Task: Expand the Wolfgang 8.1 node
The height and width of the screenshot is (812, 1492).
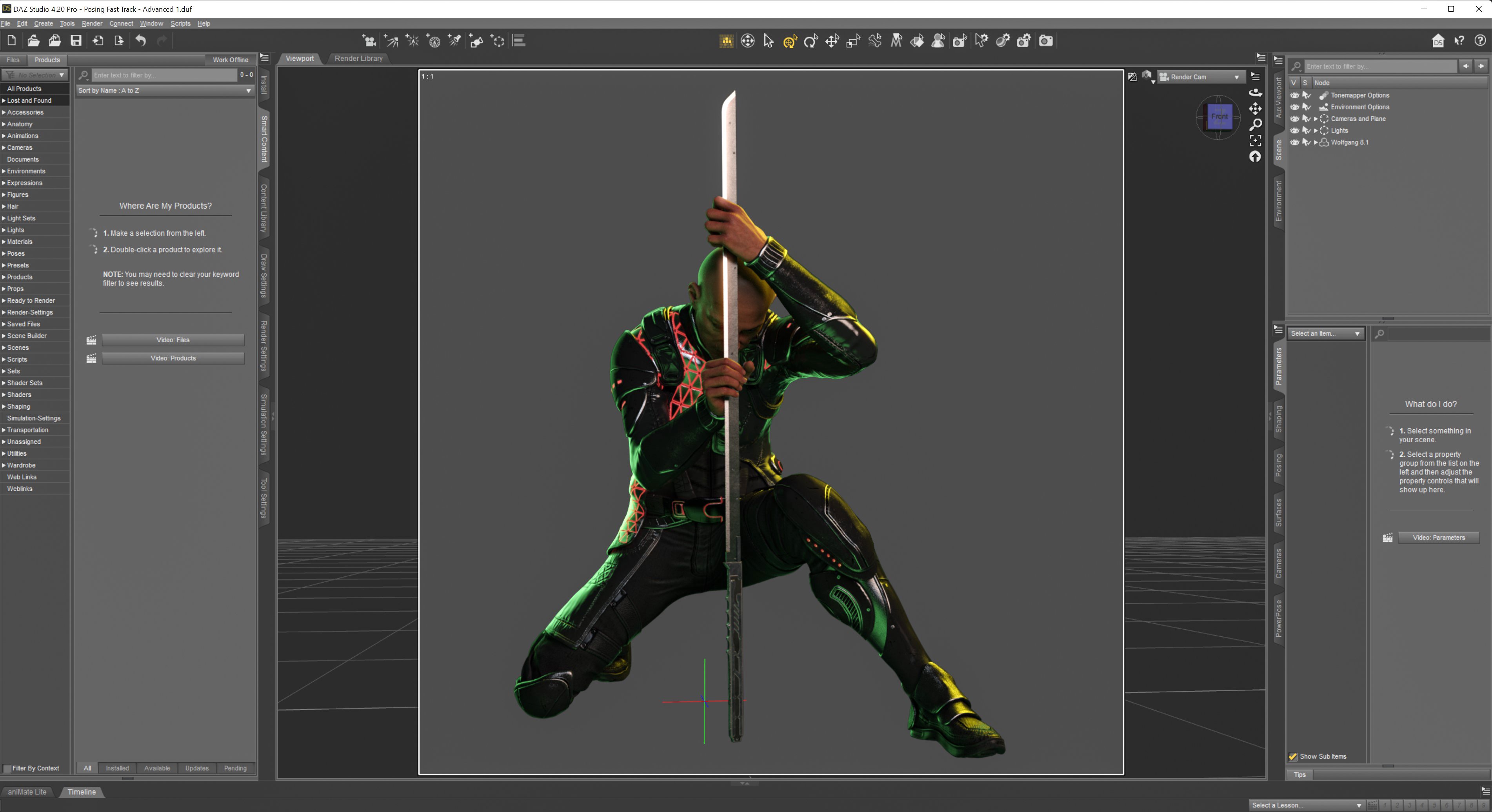Action: coord(1316,142)
